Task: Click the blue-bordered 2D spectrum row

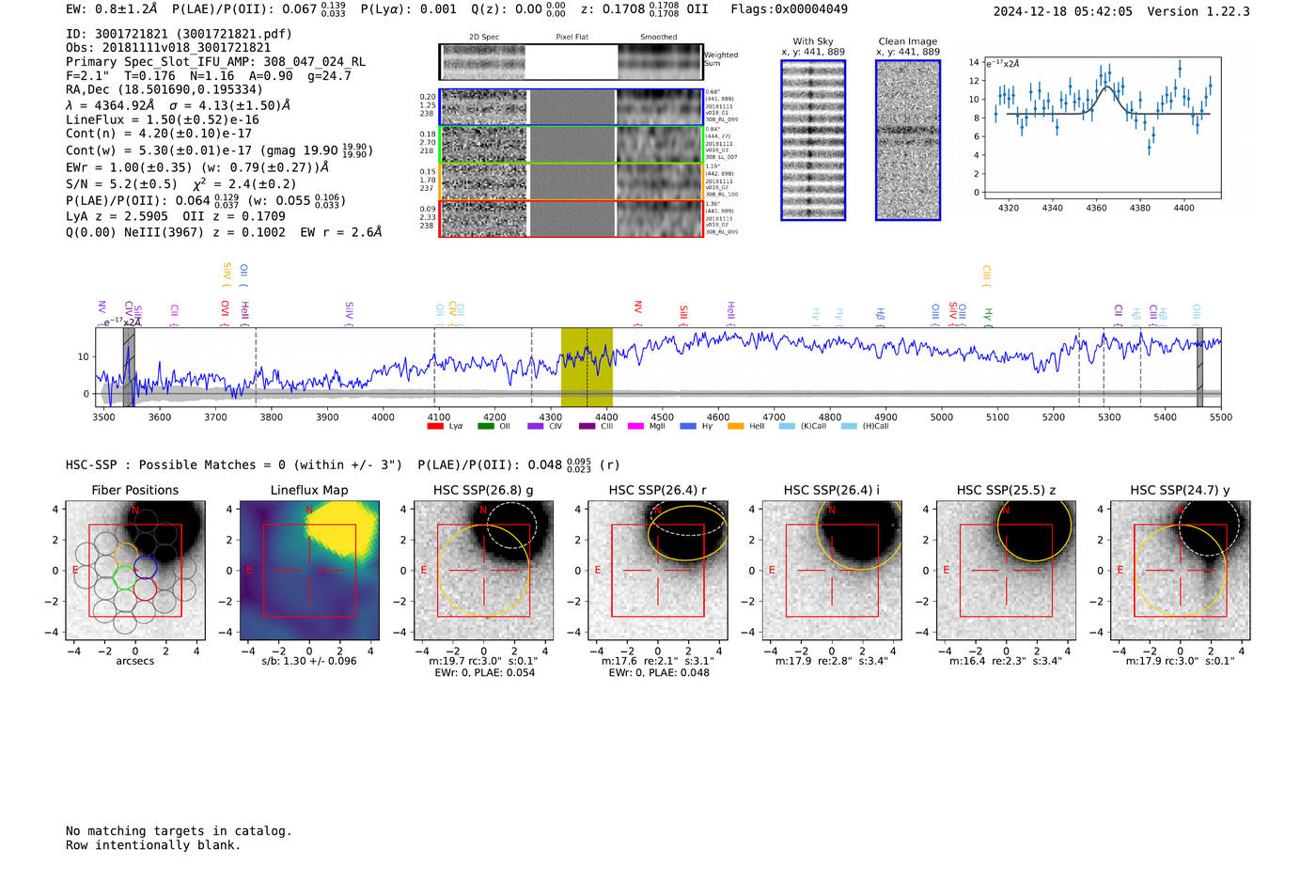Action: click(572, 107)
